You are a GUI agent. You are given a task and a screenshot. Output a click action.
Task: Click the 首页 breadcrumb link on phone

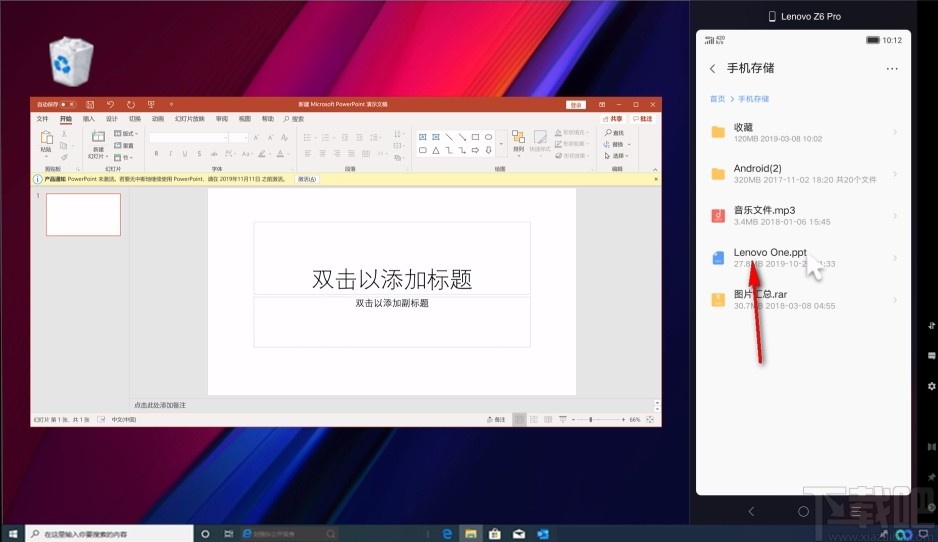pos(717,99)
